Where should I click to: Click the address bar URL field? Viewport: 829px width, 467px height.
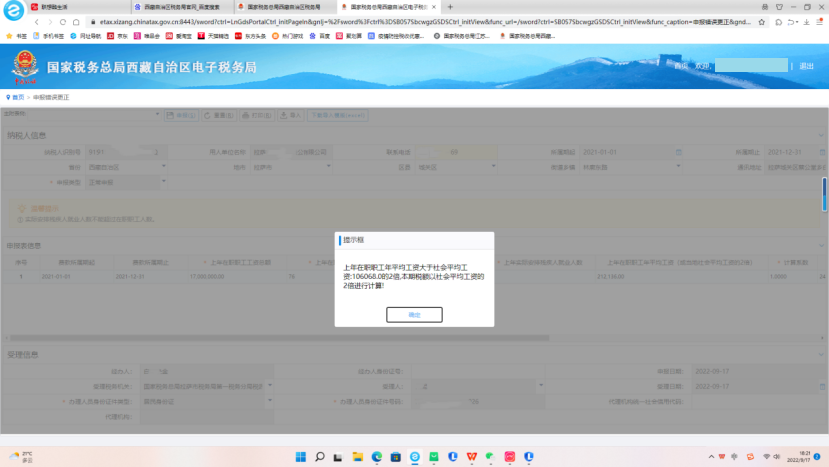point(400,21)
